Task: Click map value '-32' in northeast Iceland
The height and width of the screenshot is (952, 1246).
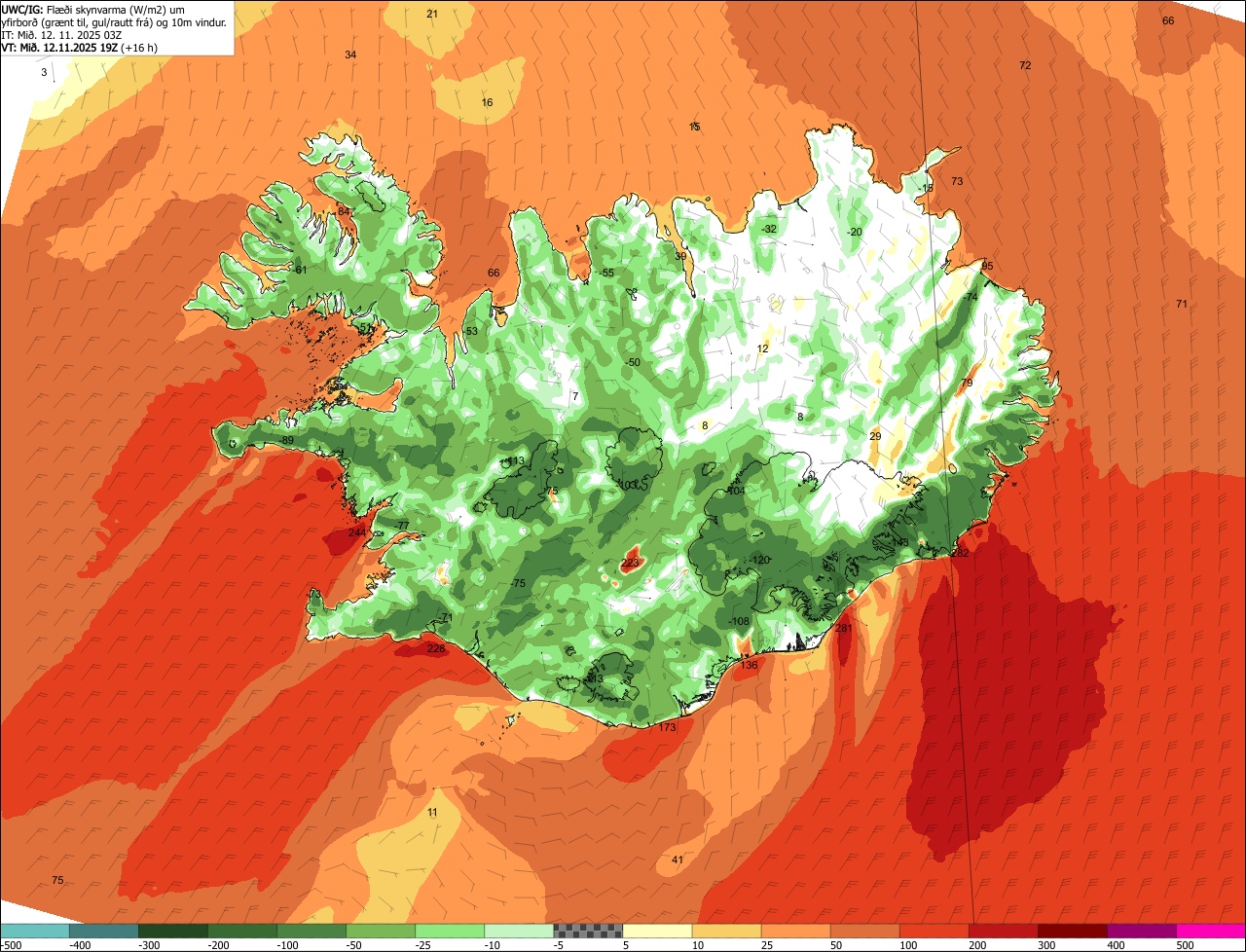Action: tap(769, 229)
